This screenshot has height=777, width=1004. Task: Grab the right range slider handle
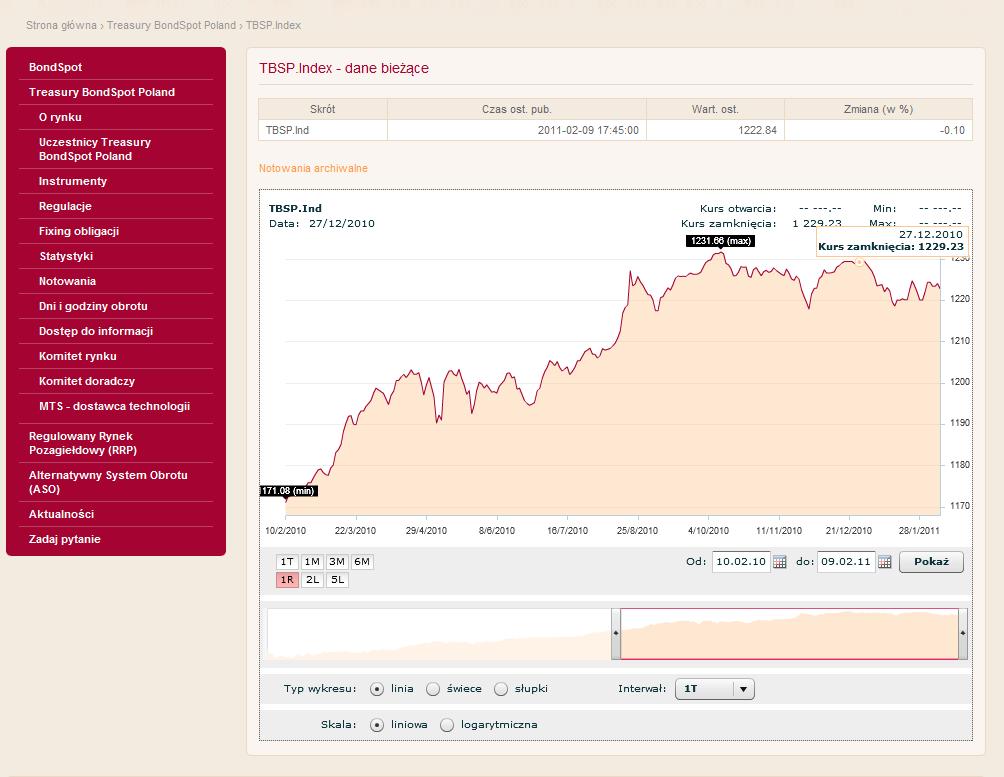pos(963,634)
